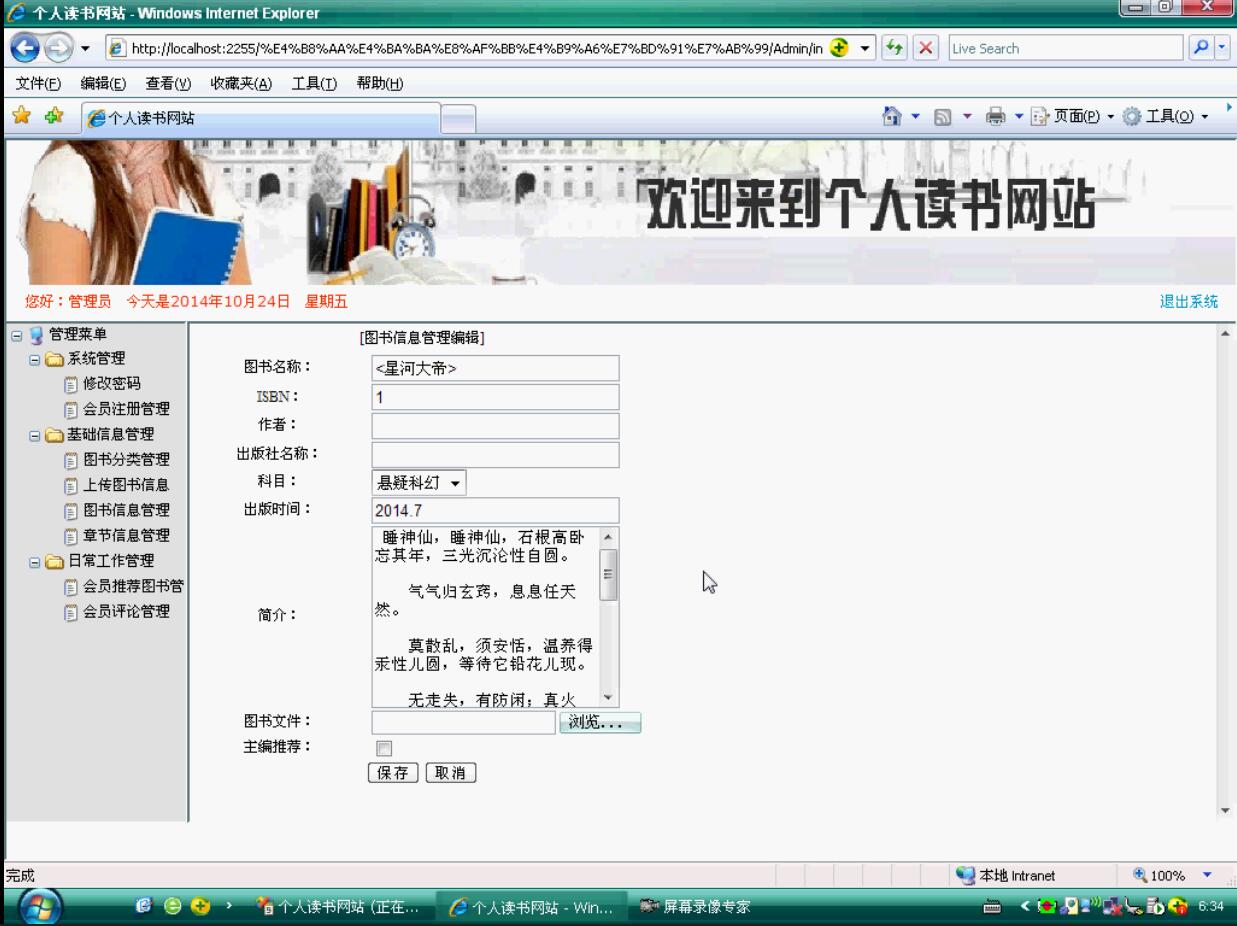Click the 日常工作管理 folder icon
This screenshot has height=926, width=1237.
[x=56, y=561]
